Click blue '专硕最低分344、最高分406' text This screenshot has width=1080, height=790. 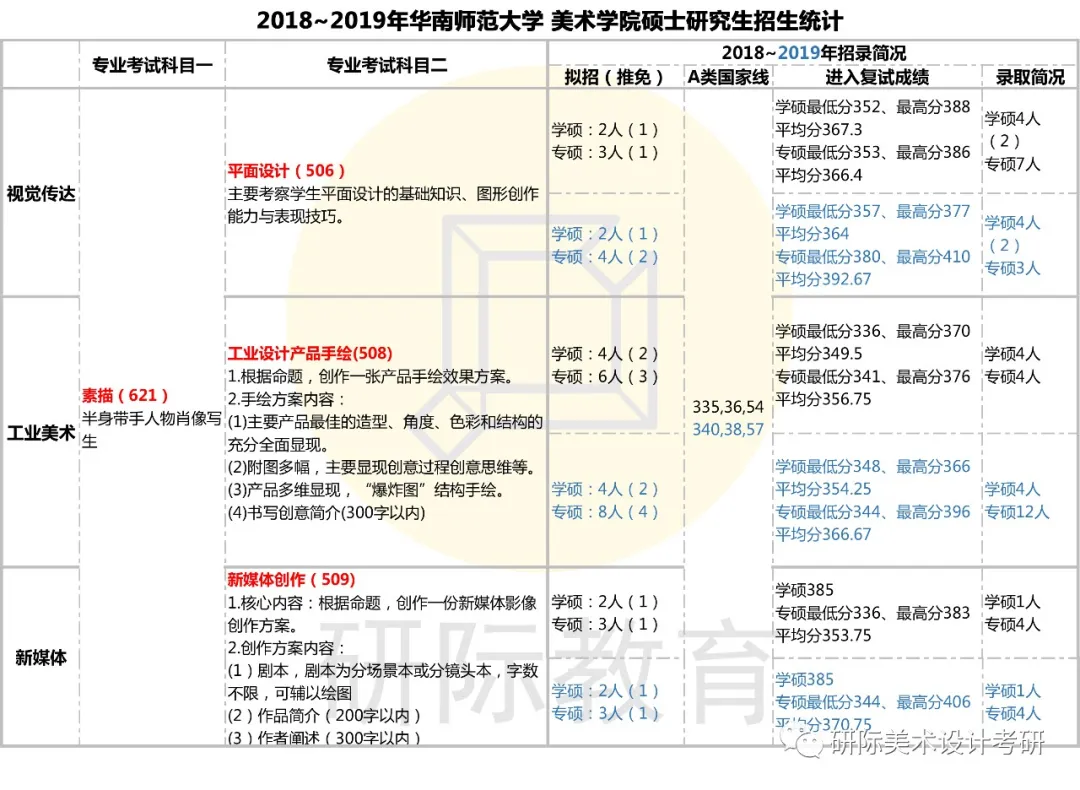[x=873, y=703]
